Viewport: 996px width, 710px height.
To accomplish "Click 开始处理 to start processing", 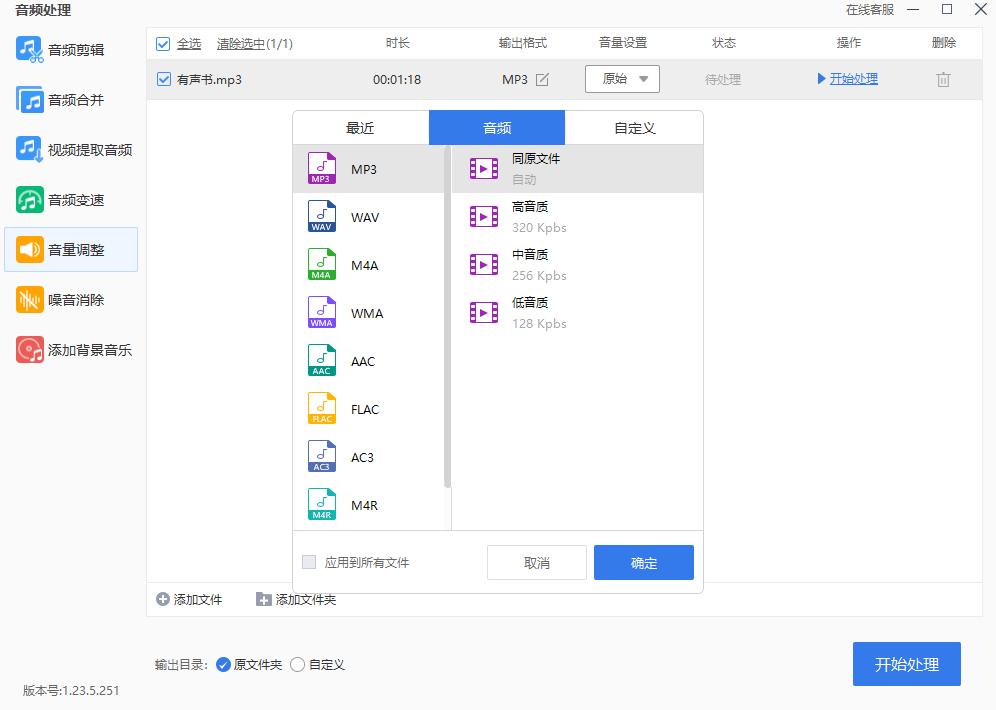I will pos(906,663).
